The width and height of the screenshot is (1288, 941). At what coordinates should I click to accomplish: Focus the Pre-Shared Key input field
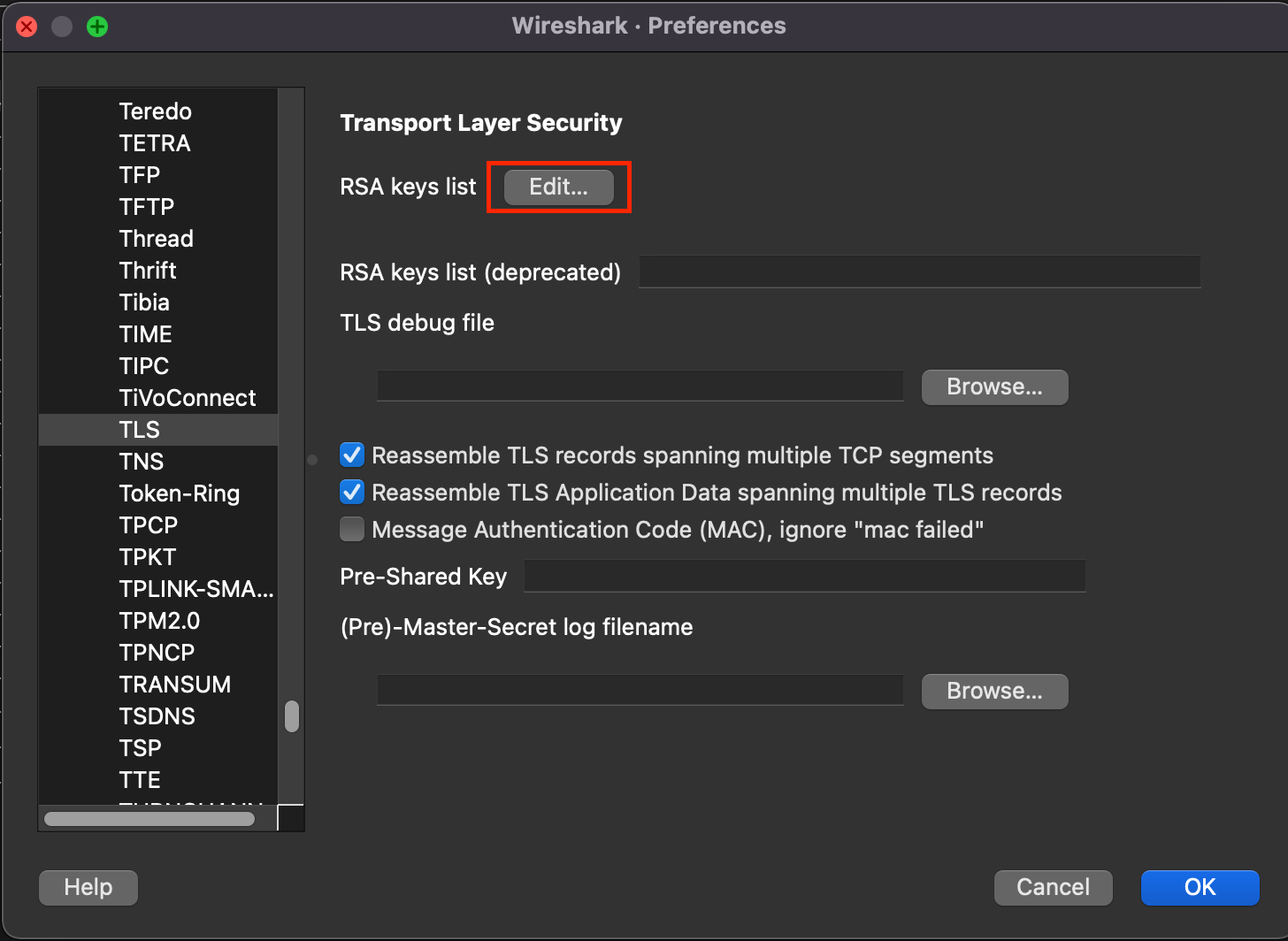(805, 576)
